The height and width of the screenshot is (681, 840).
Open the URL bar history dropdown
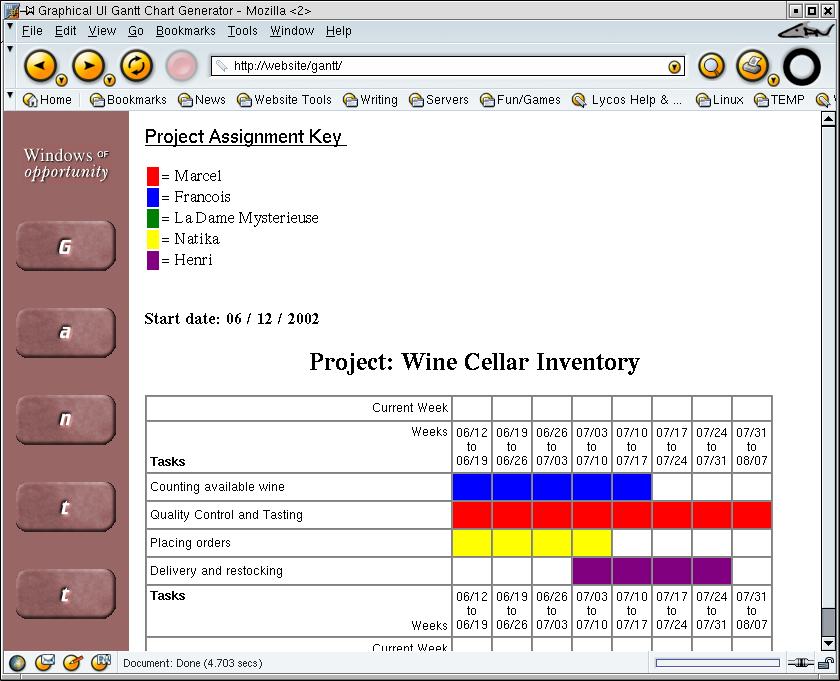[x=675, y=67]
